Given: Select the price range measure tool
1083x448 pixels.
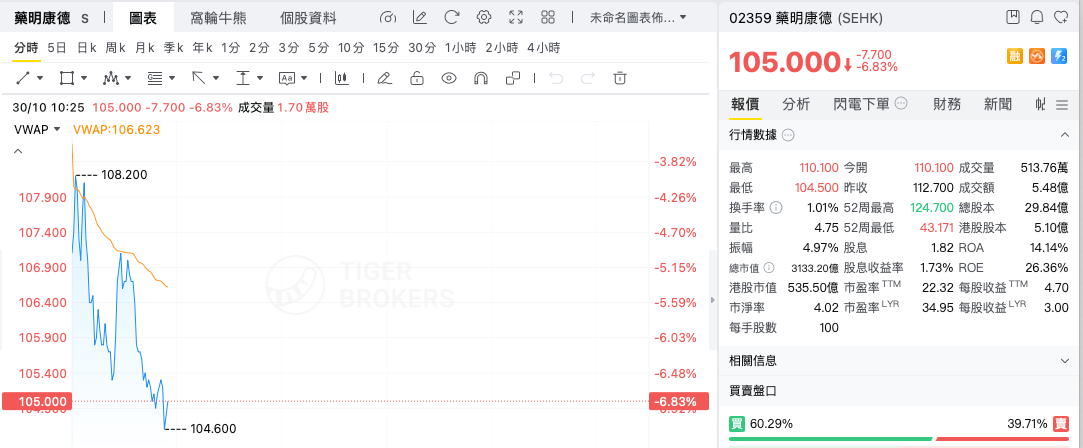Looking at the screenshot, I should point(242,78).
